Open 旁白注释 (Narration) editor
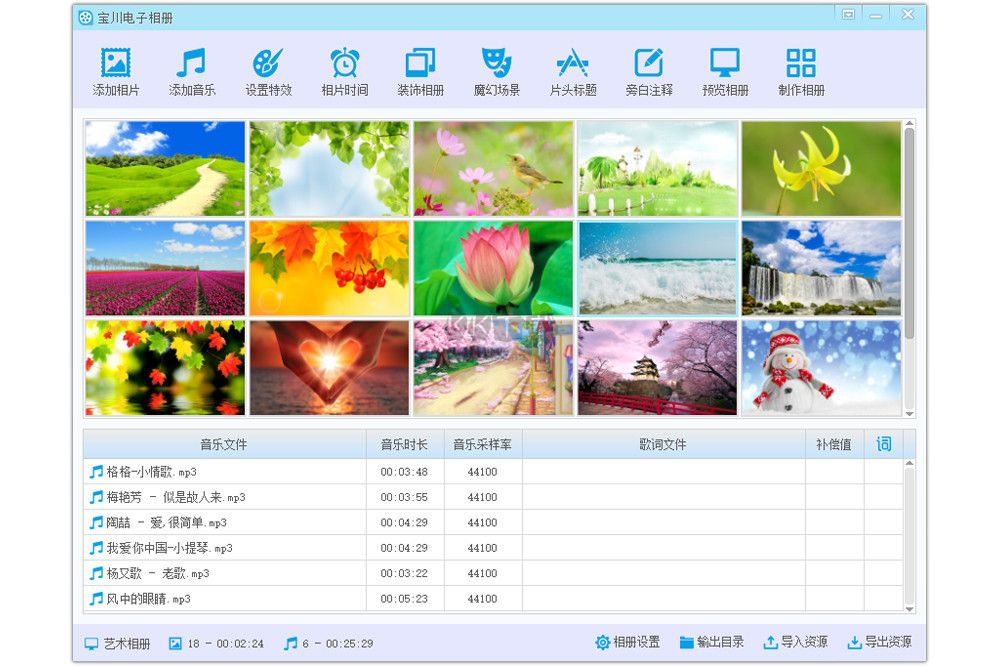1000x666 pixels. tap(648, 70)
